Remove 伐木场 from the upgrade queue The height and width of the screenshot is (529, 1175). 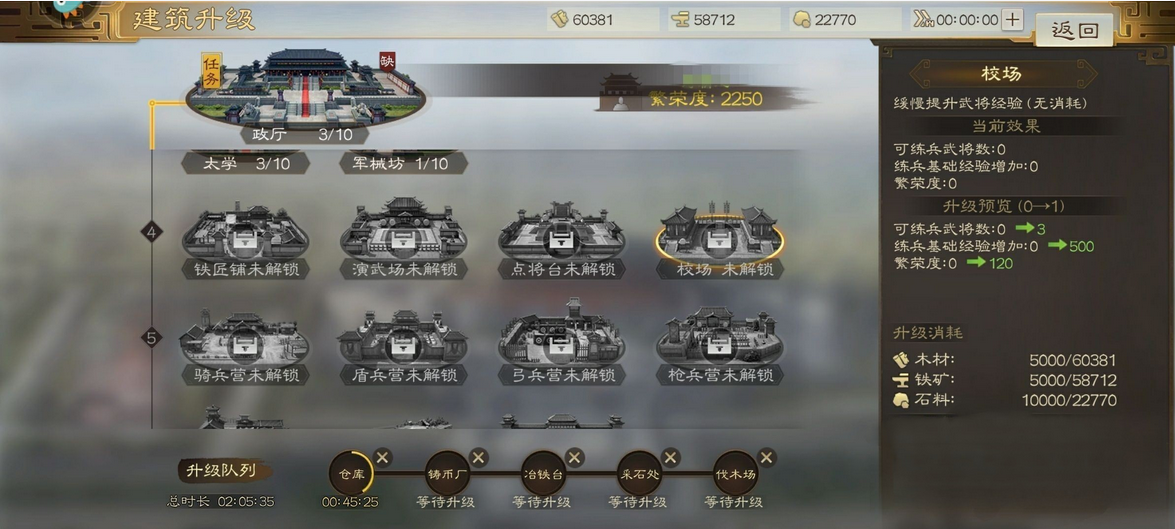(x=767, y=457)
